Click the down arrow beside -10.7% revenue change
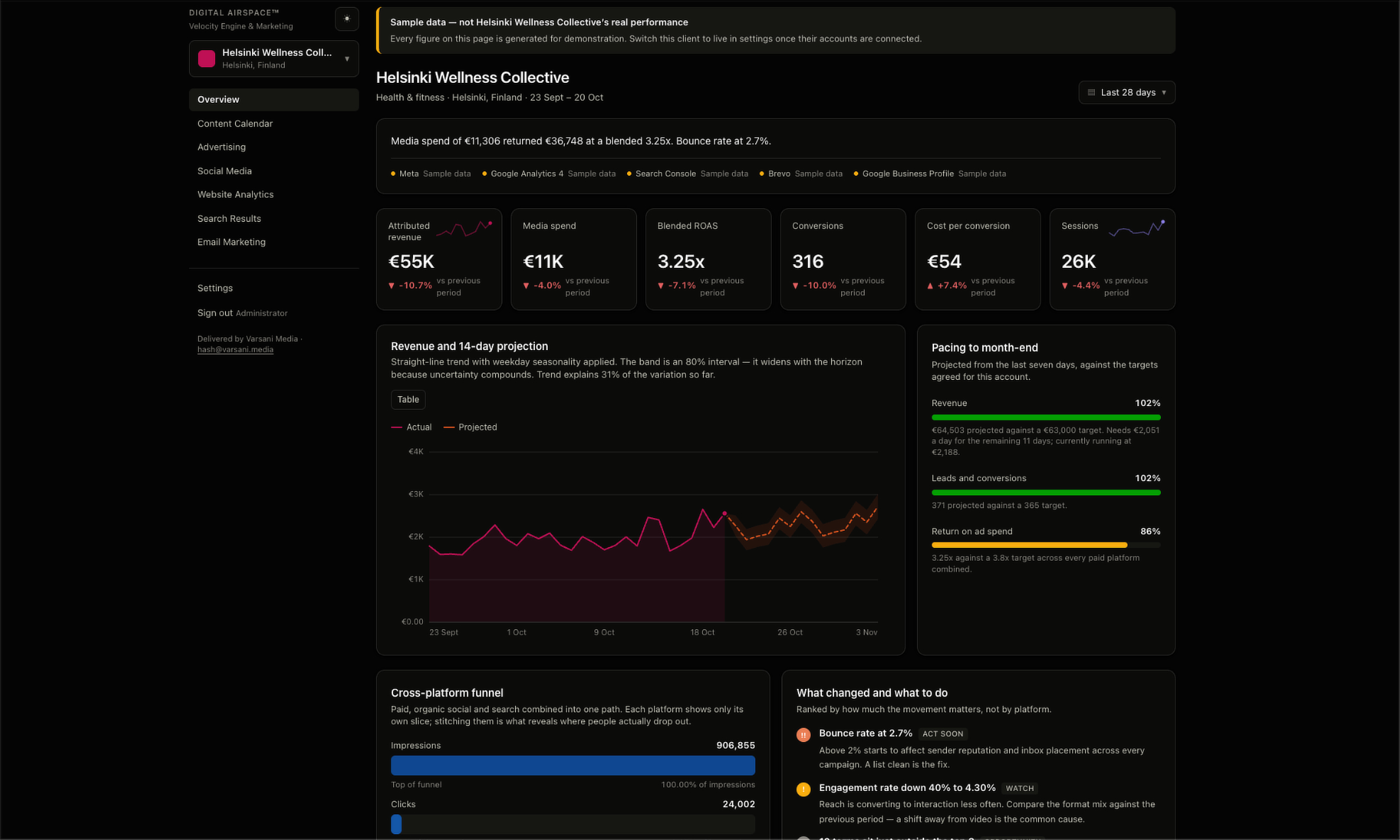1400x840 pixels. tap(391, 286)
